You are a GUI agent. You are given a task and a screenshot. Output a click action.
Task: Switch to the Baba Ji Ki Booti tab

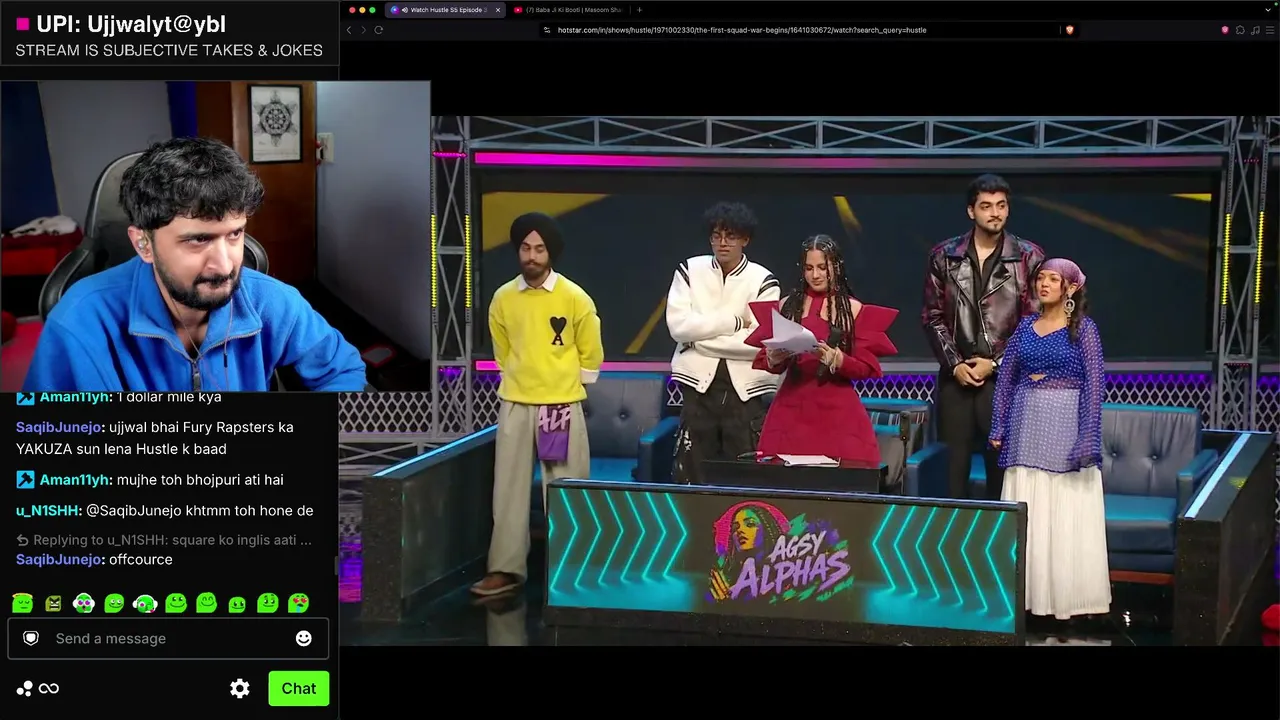click(568, 10)
